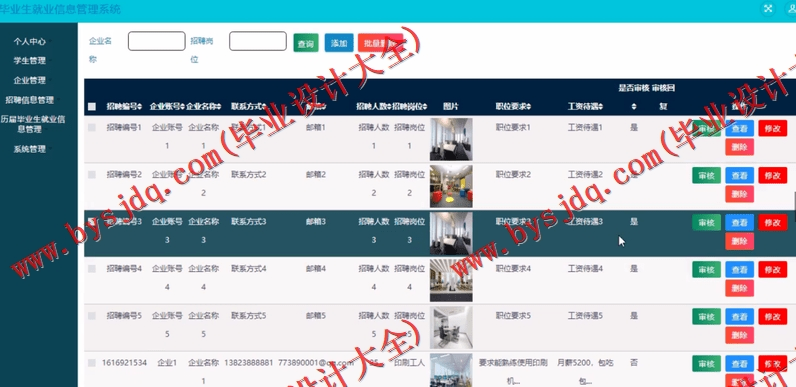Click 修改 button for 招聘编号1 row
Screen dimensions: 796x387
(773, 128)
